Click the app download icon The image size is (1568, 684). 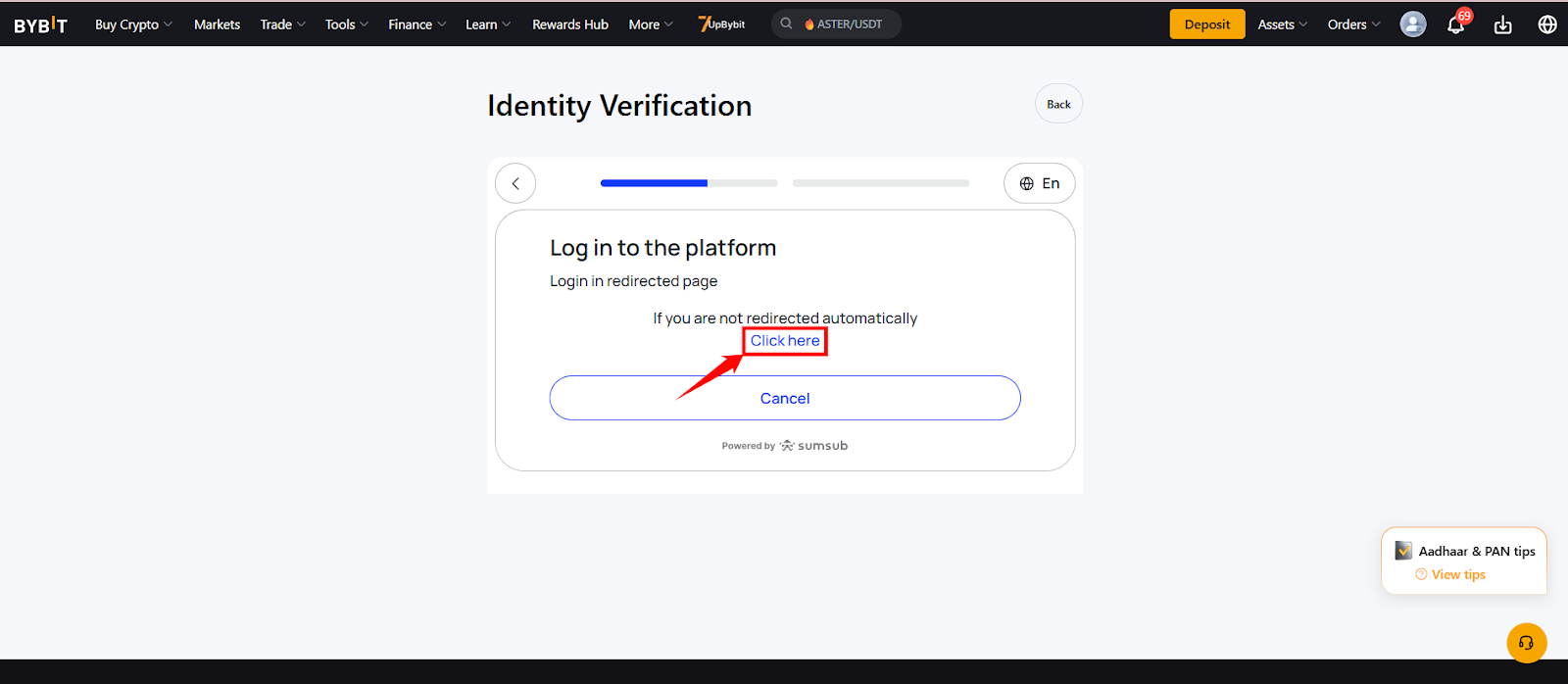[x=1502, y=24]
